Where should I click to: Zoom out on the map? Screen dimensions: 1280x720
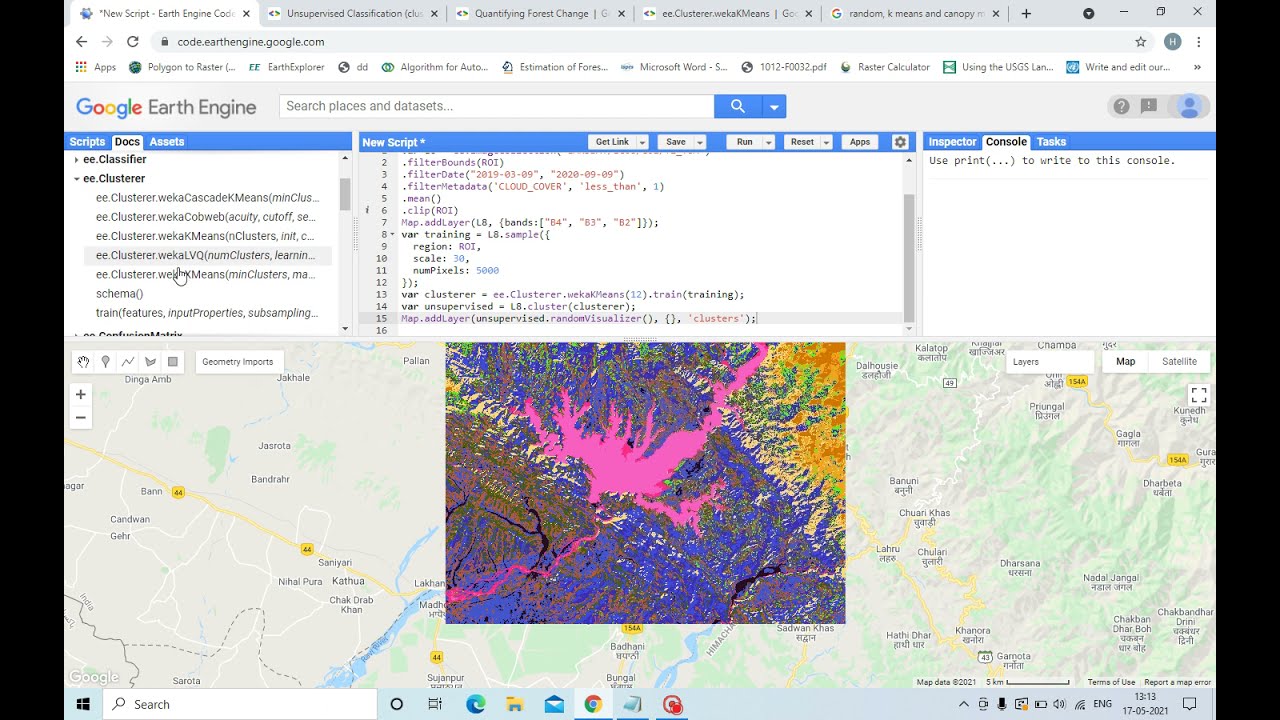[81, 418]
